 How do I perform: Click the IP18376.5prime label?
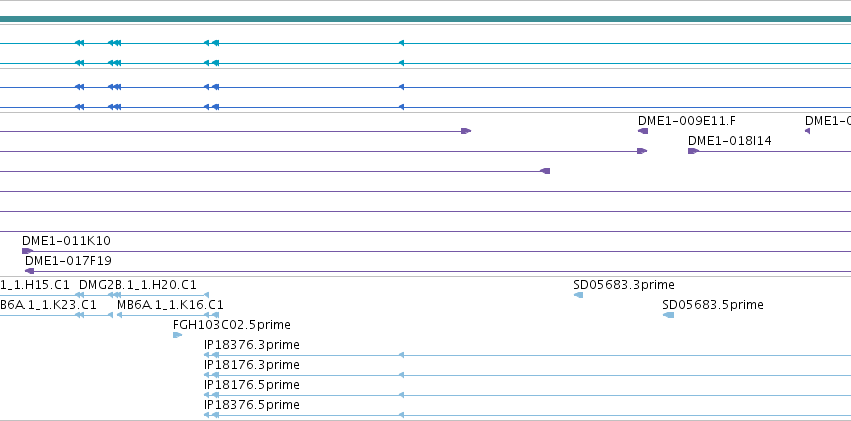tap(252, 405)
